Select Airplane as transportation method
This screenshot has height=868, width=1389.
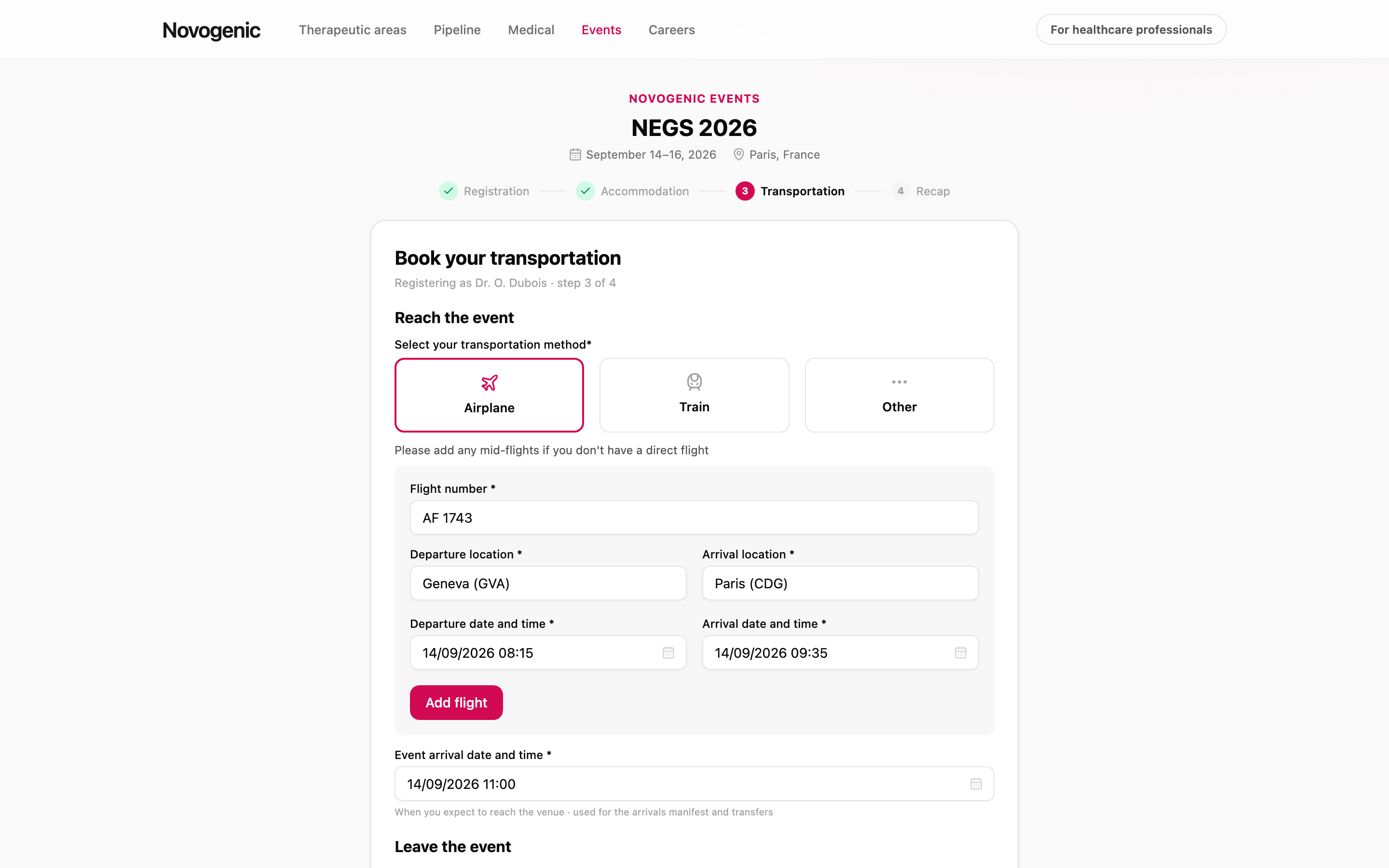[x=489, y=395]
